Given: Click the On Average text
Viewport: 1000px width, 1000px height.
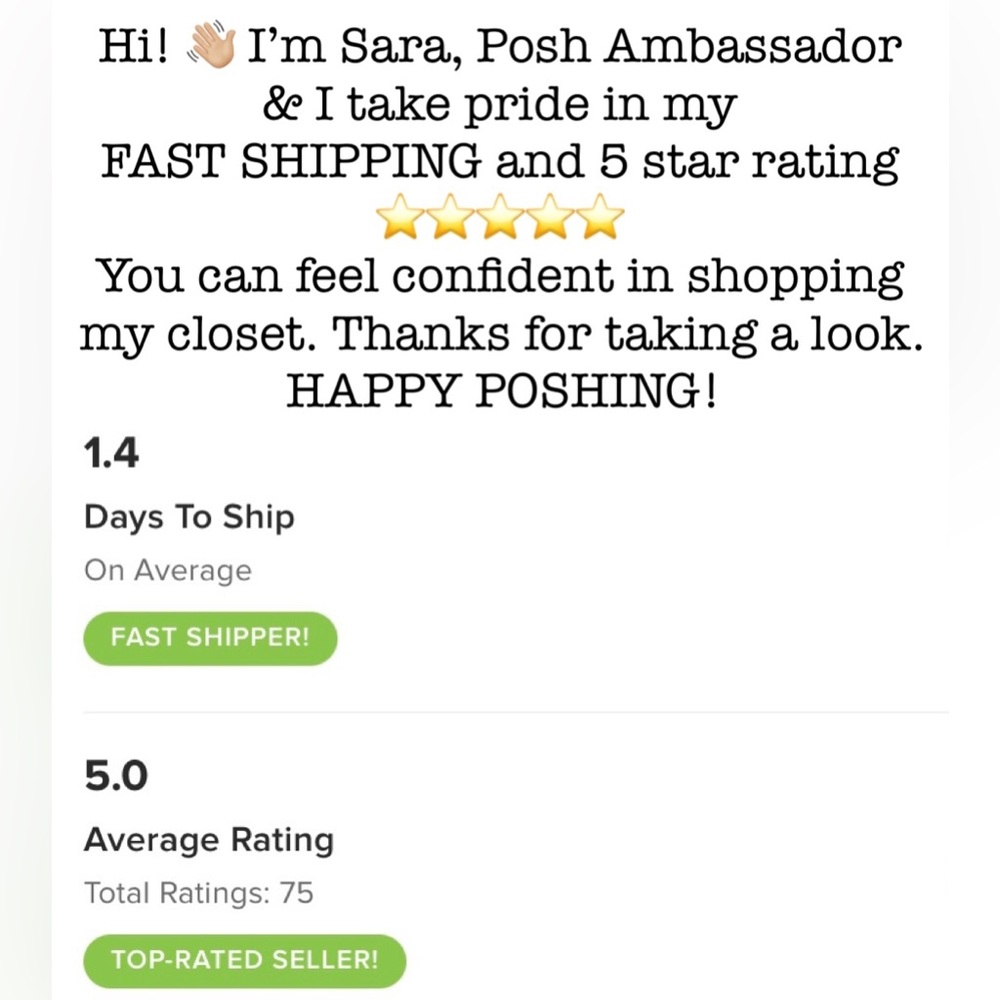Looking at the screenshot, I should pos(168,571).
